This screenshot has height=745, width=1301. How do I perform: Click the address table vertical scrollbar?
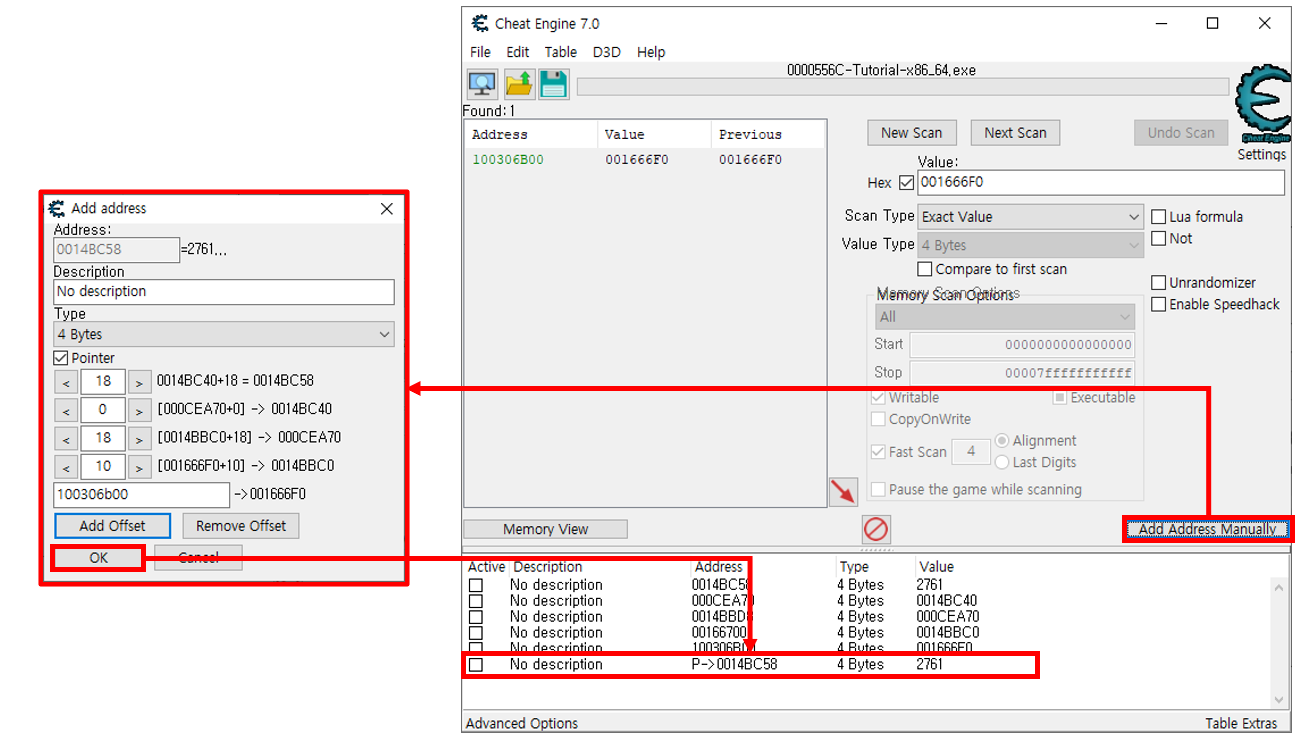[1279, 643]
